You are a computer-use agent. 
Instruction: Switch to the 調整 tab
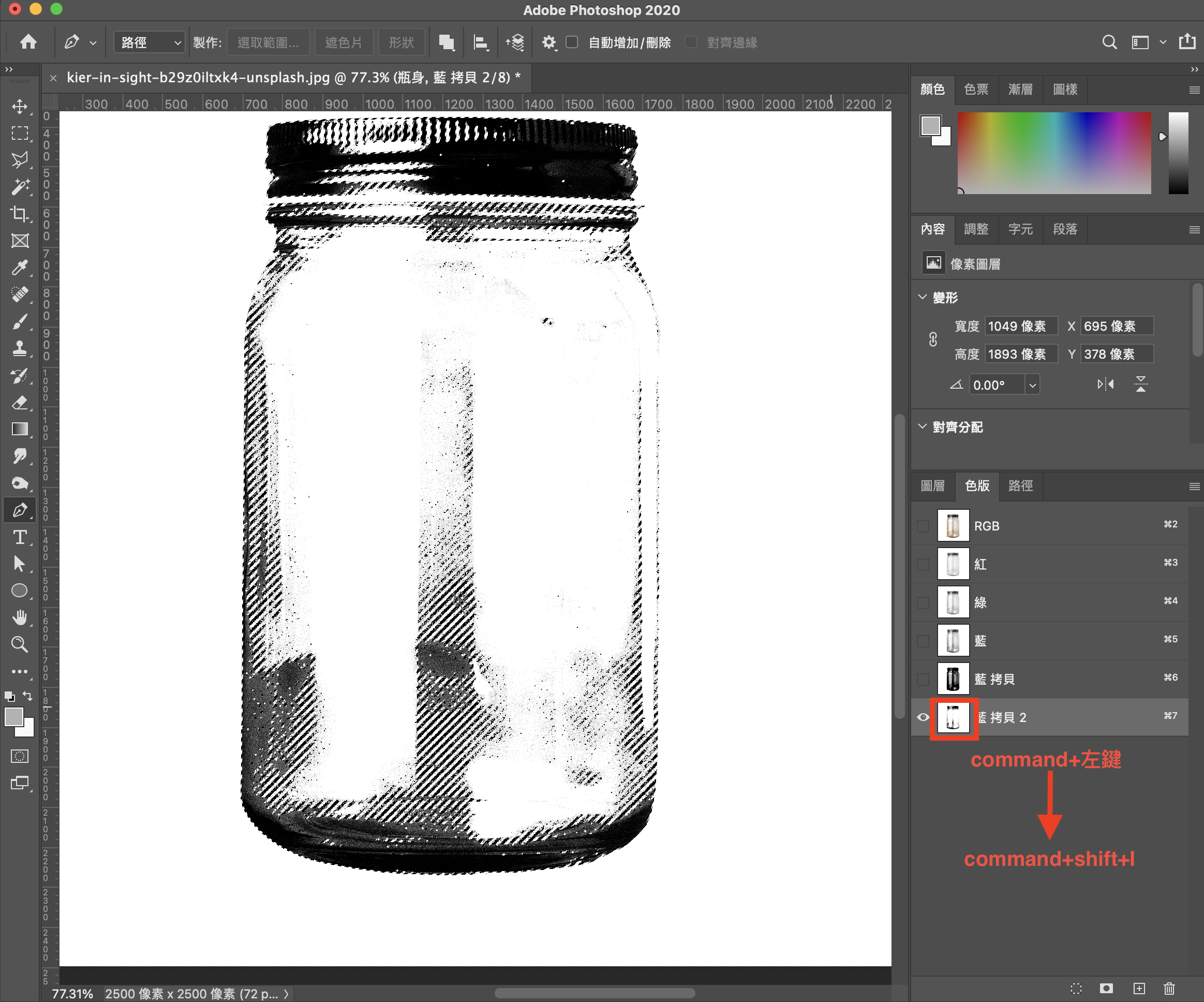pyautogui.click(x=976, y=229)
